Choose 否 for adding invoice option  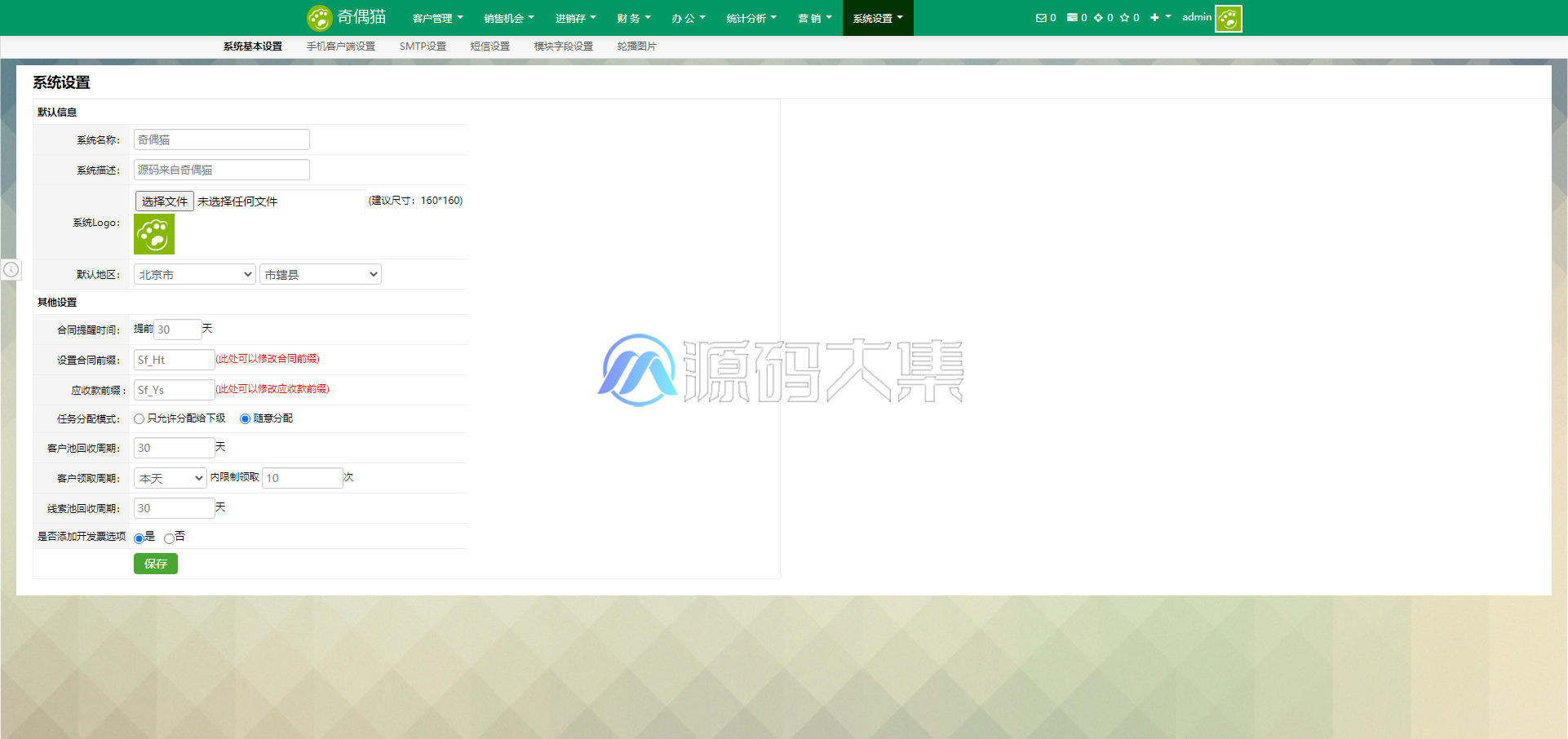click(169, 538)
